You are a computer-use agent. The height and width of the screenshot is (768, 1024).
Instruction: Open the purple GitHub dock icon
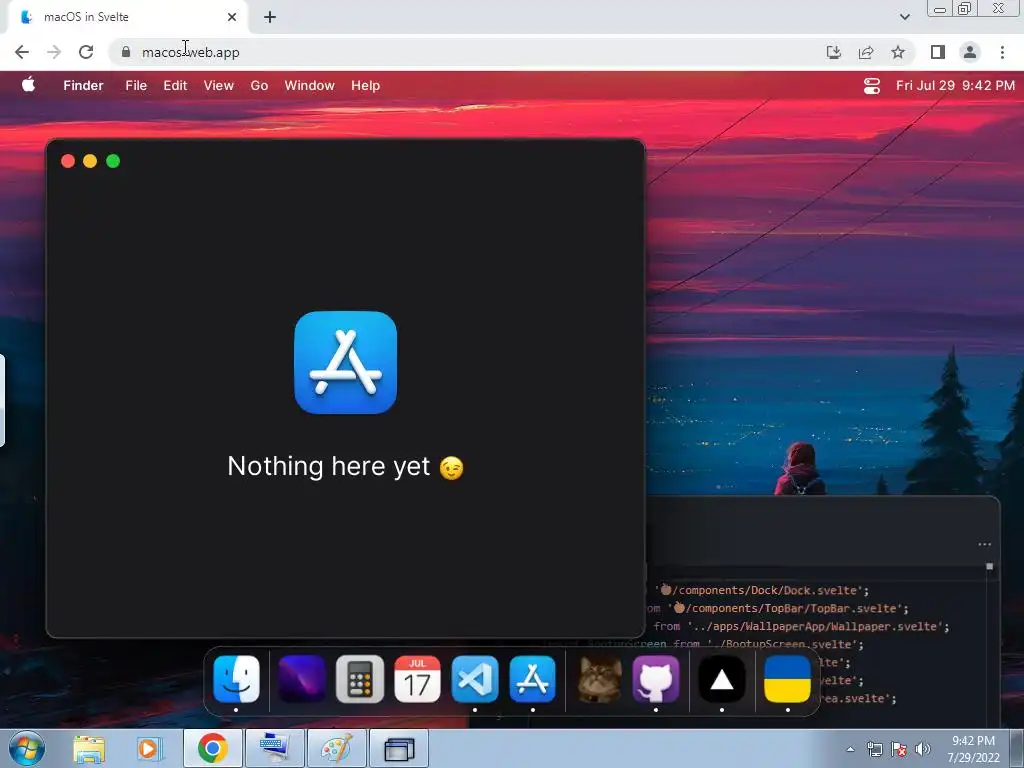point(656,679)
